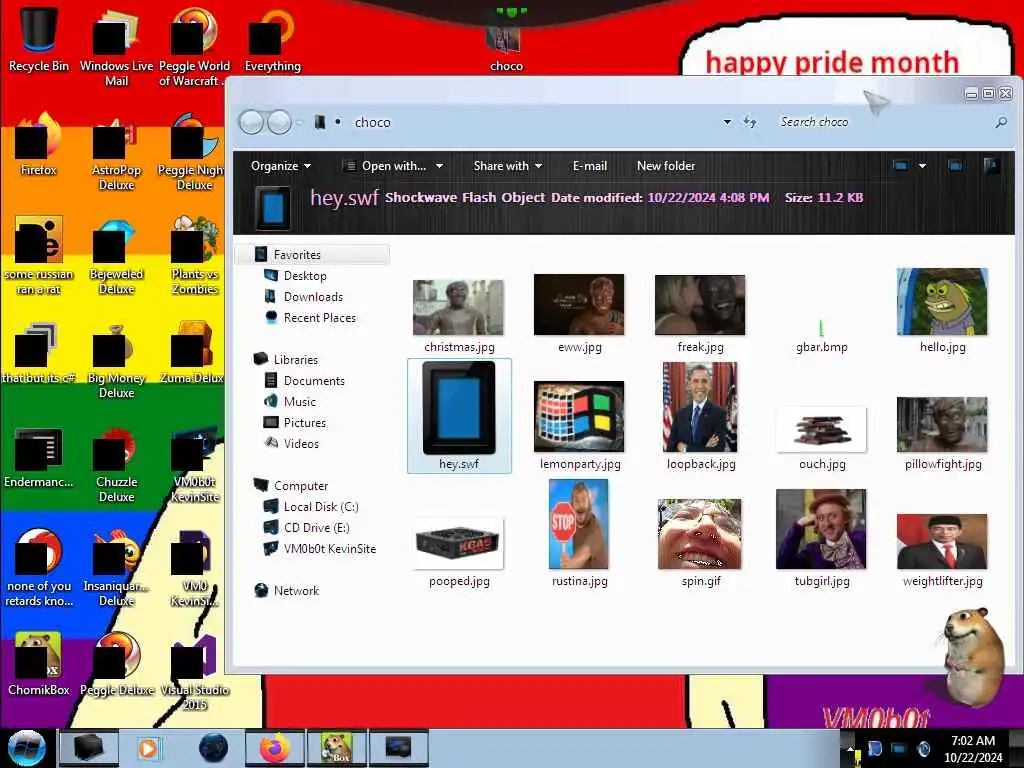Open Chuzzle Deluxe desktop shortcut

[116, 464]
